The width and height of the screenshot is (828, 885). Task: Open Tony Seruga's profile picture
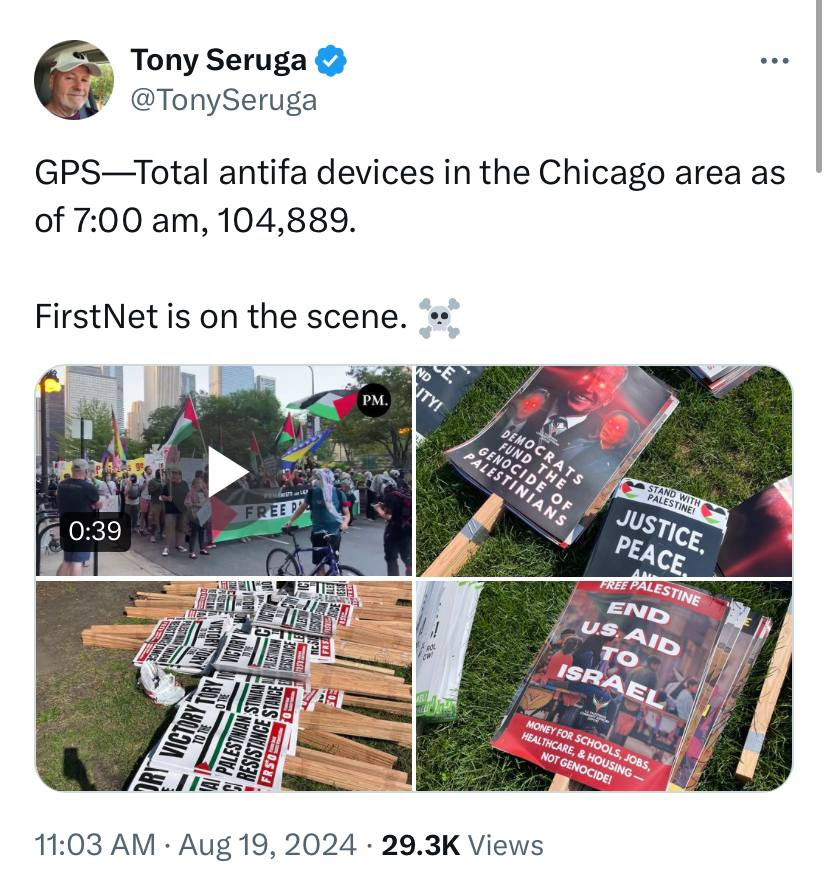pos(74,80)
